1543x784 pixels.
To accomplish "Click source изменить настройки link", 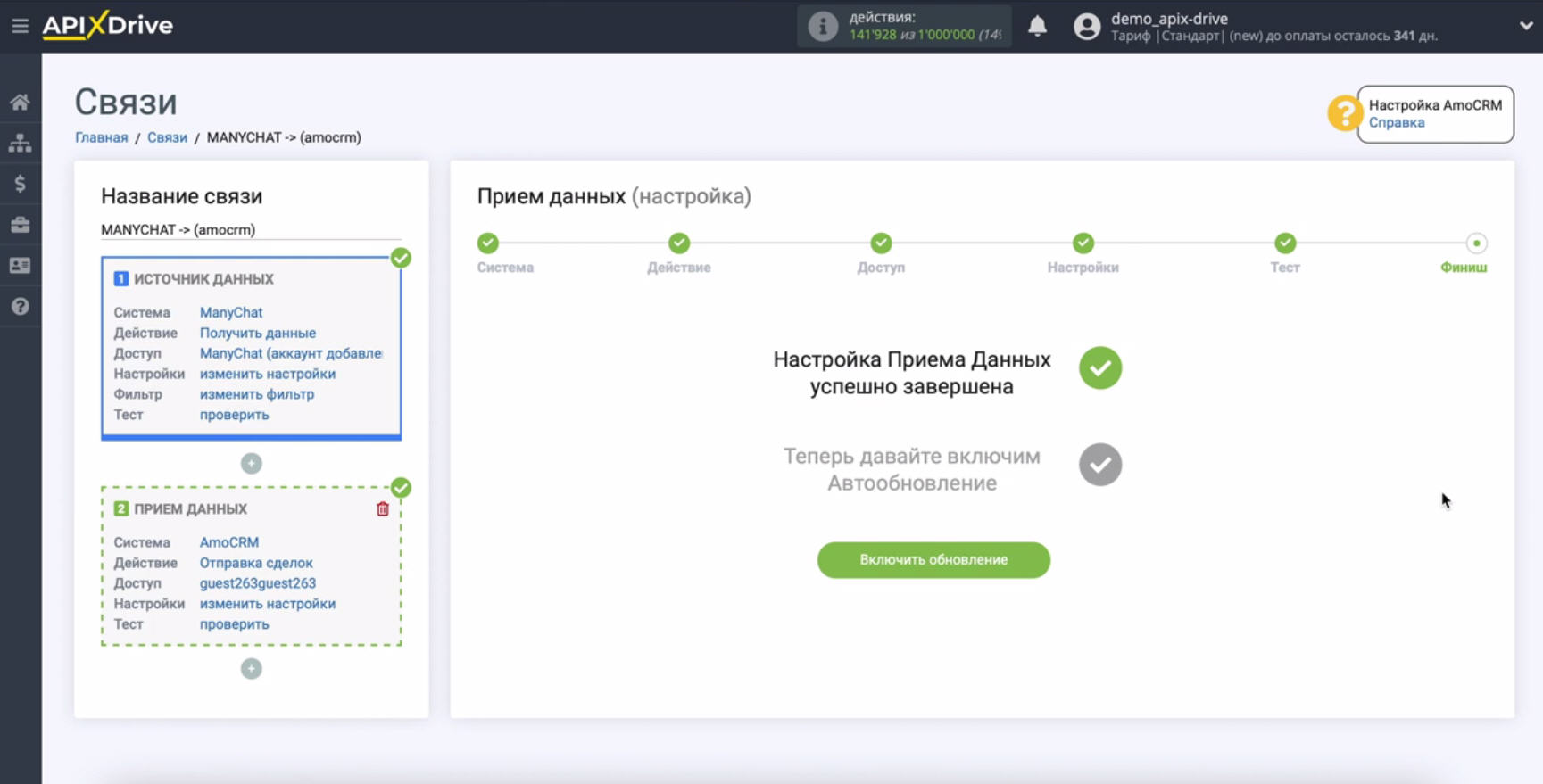I will (x=268, y=375).
